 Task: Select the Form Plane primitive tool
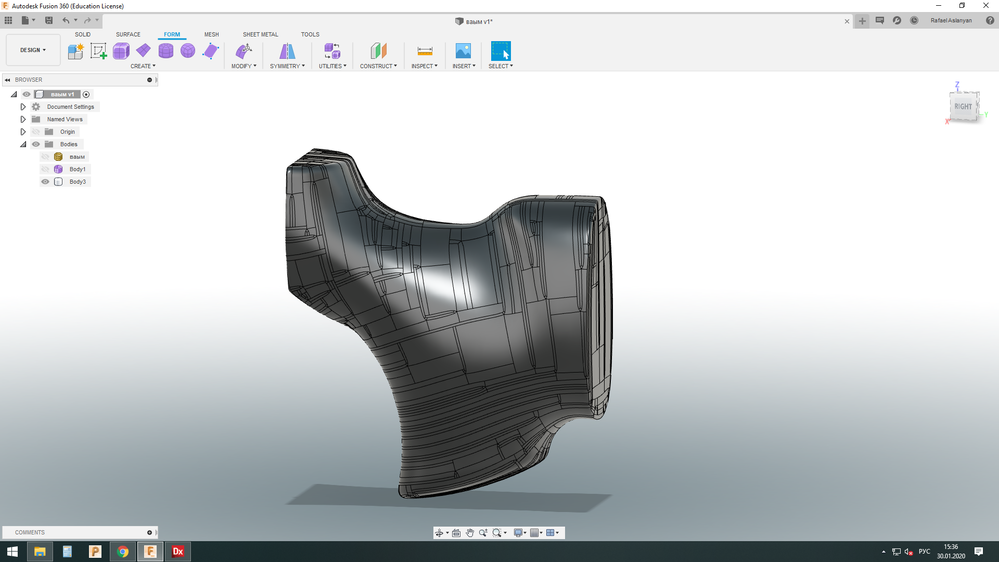[143, 51]
